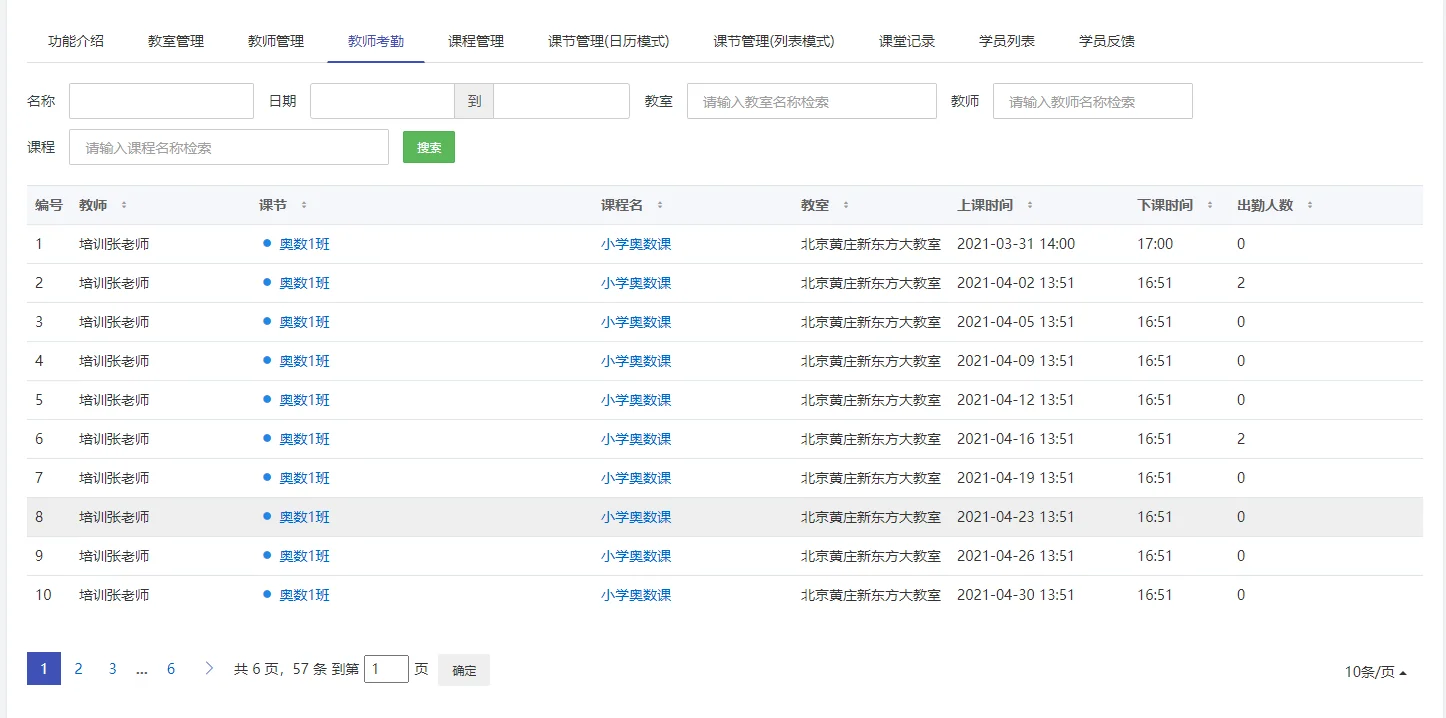Switch to the 教室管理 tab
Viewport: 1446px width, 718px height.
click(x=176, y=41)
